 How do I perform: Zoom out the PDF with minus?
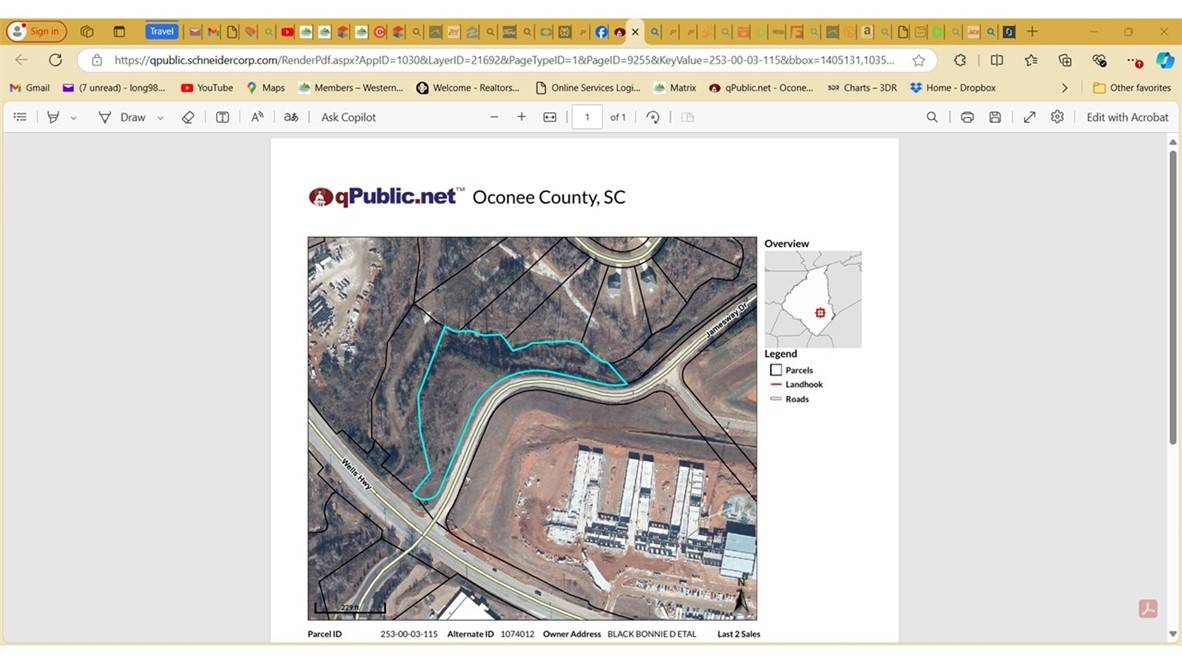tap(495, 117)
